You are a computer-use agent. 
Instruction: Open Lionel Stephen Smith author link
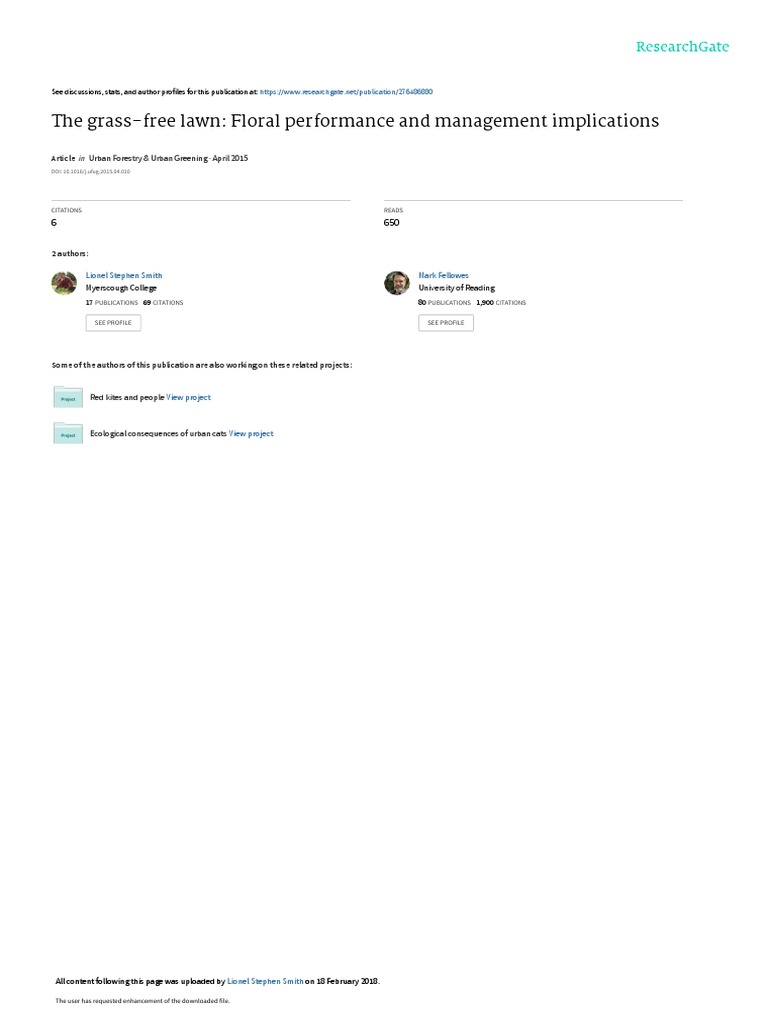124,276
